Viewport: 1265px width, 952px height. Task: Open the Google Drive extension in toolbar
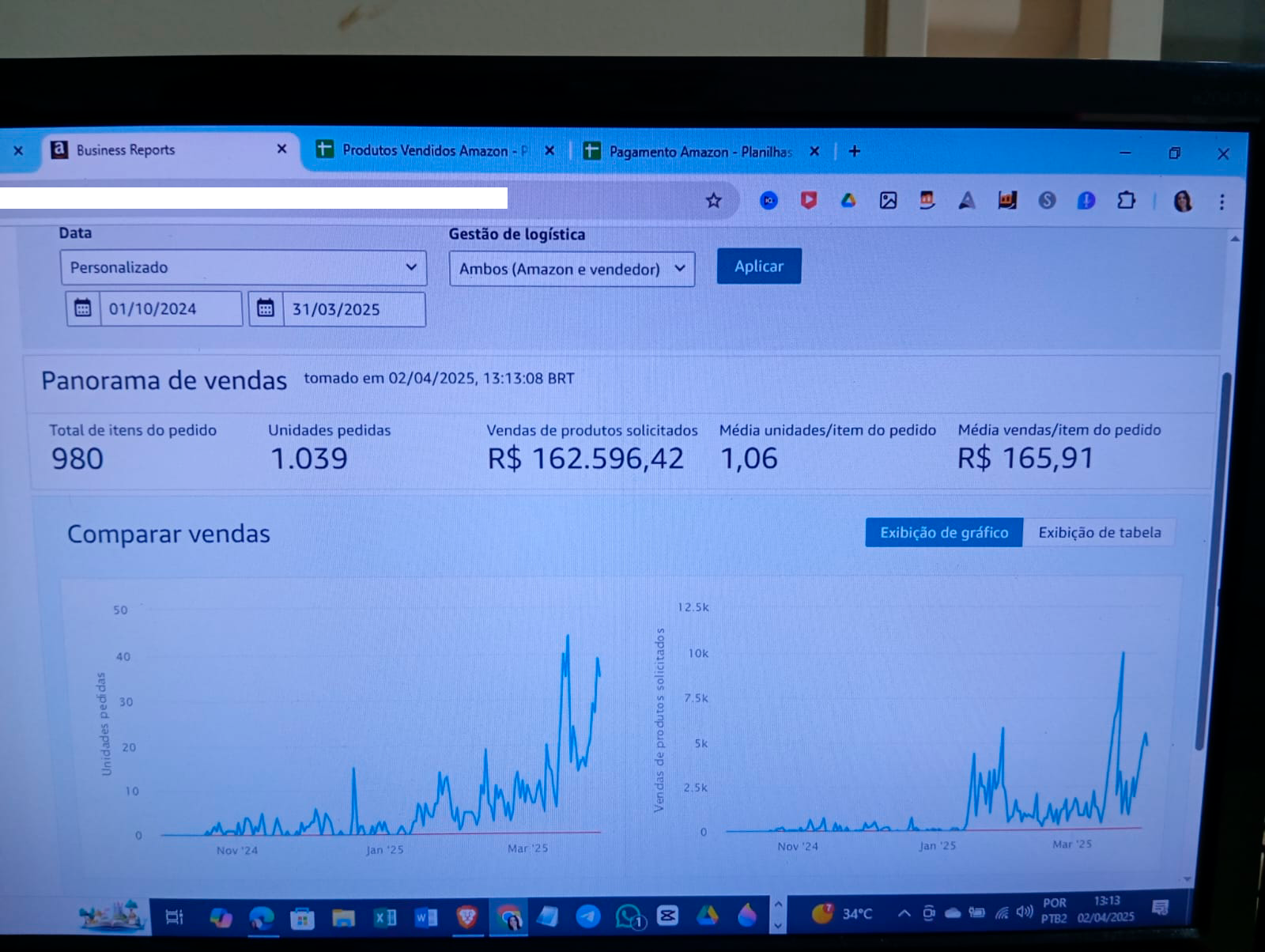coord(848,201)
